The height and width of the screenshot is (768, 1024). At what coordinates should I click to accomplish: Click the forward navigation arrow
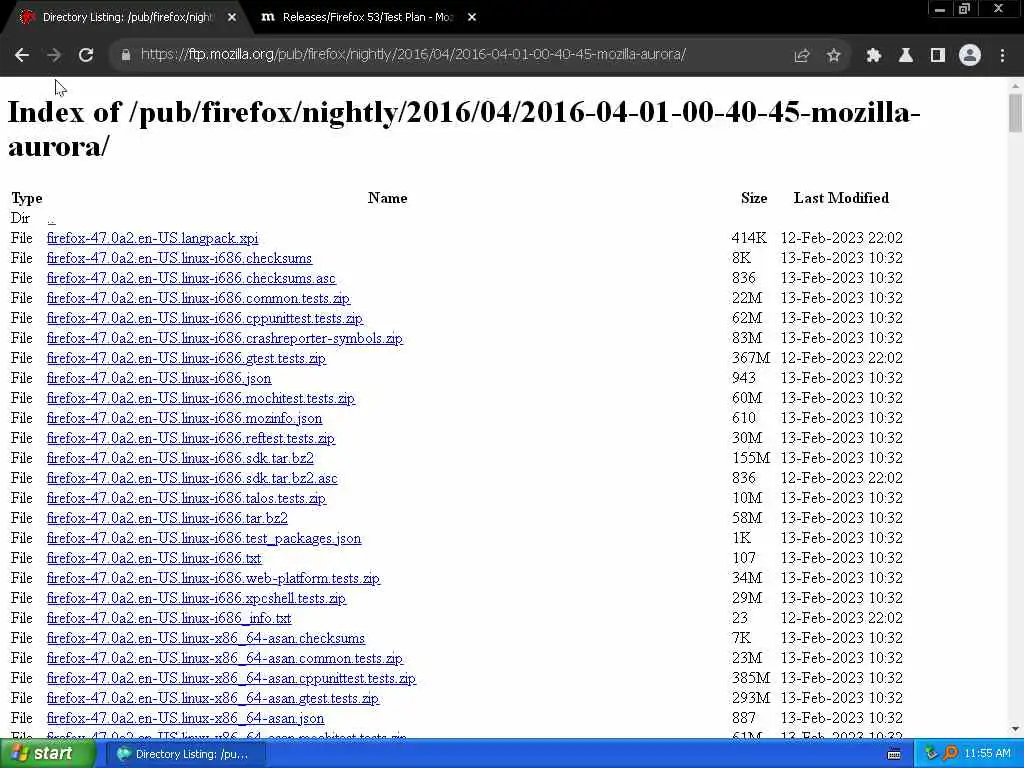point(54,55)
